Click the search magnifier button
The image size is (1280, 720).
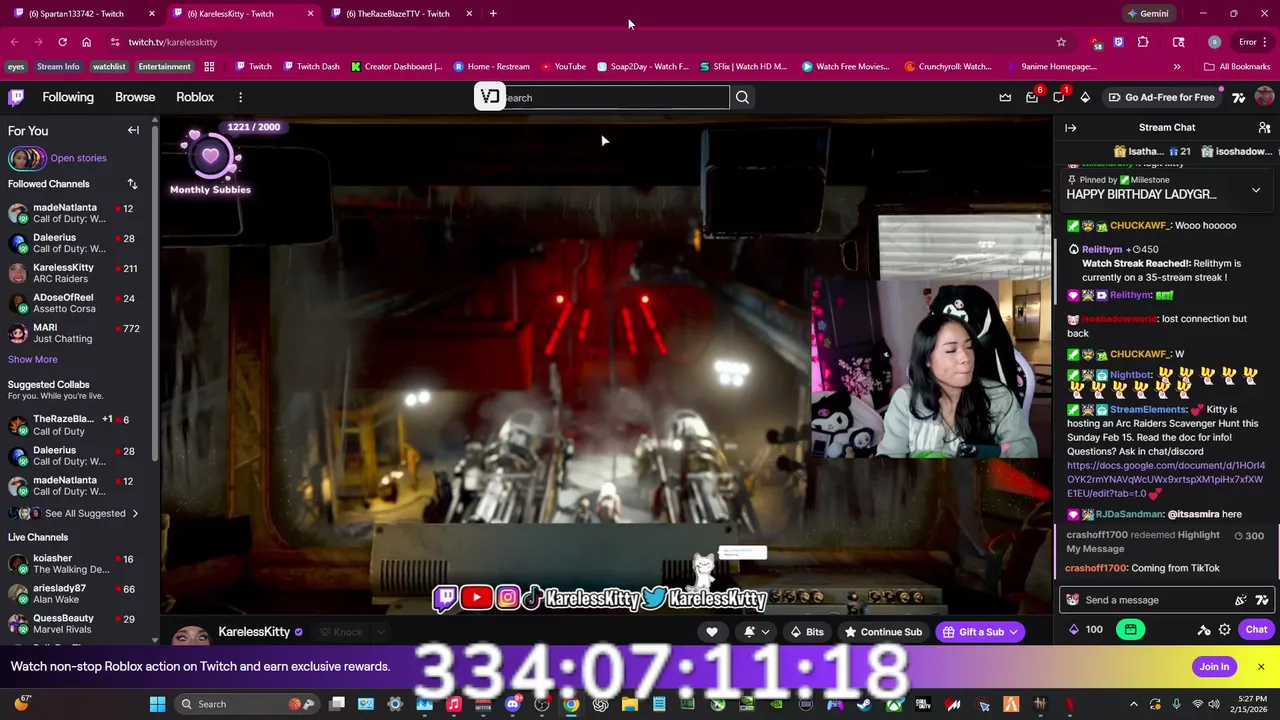tap(742, 97)
